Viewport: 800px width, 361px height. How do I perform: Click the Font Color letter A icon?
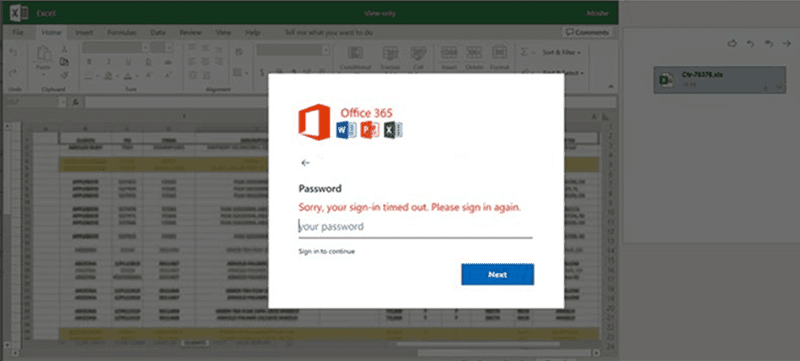point(128,75)
